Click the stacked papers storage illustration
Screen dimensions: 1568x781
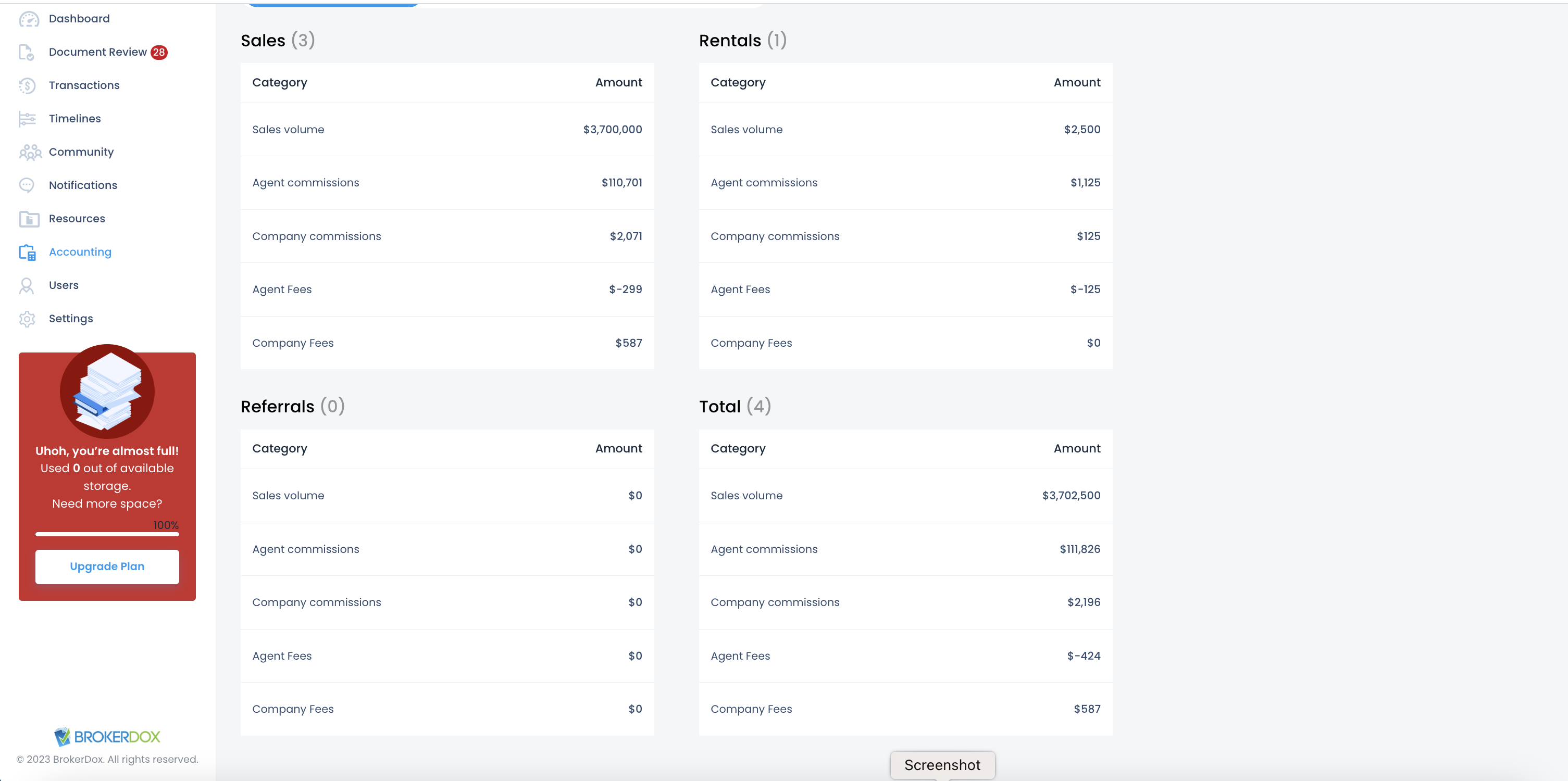pyautogui.click(x=107, y=392)
